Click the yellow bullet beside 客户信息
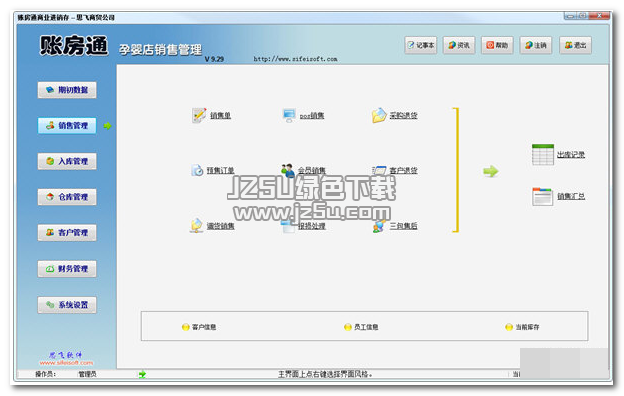 click(185, 327)
